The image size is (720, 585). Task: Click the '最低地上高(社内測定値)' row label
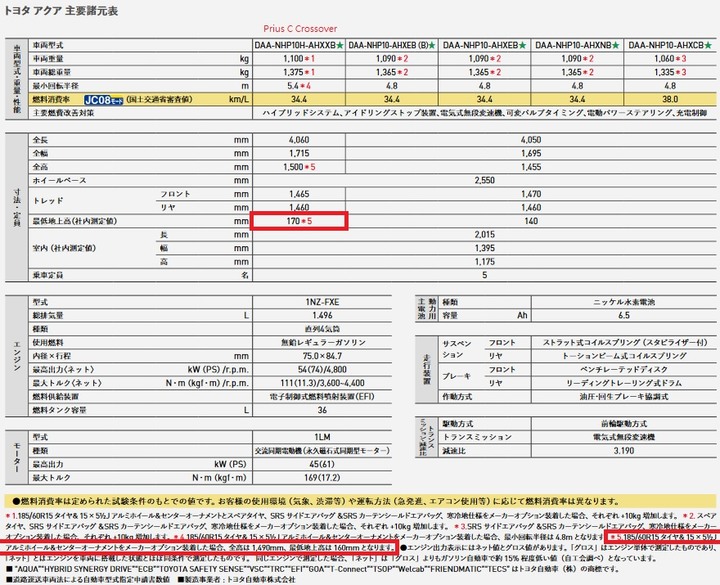75,221
